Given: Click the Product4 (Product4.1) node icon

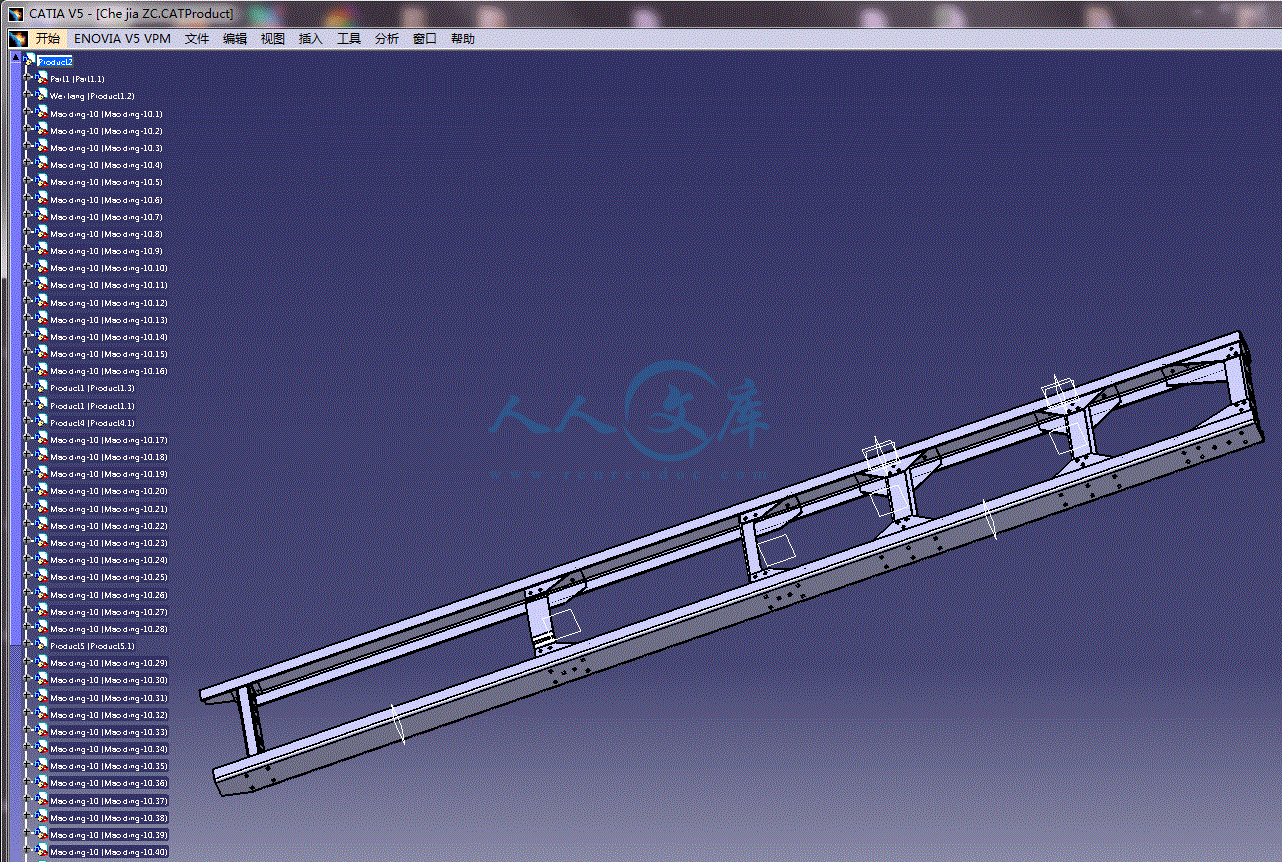Looking at the screenshot, I should [x=42, y=422].
